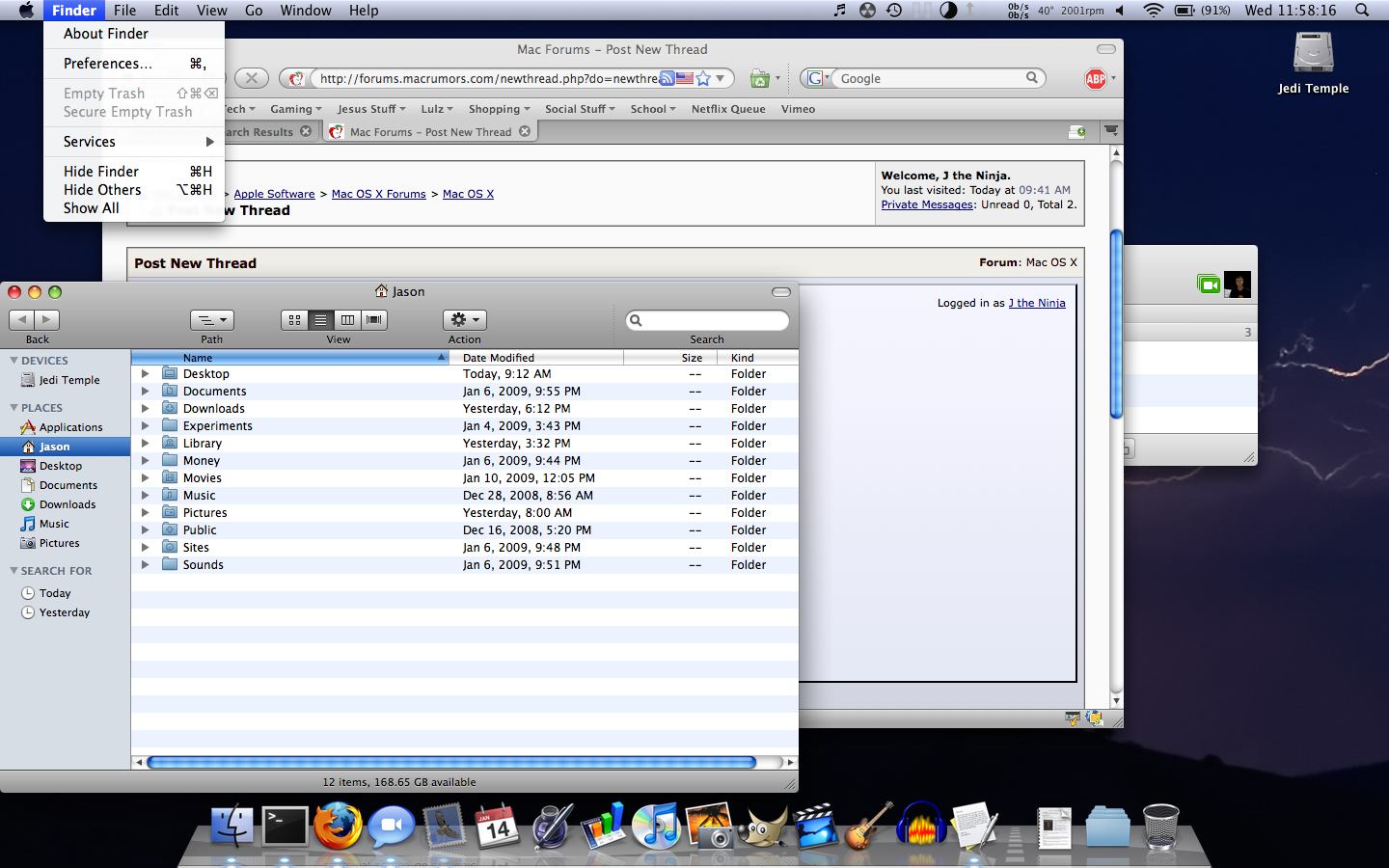1389x868 pixels.
Task: Open the Finder Path dropdown
Action: (x=211, y=319)
